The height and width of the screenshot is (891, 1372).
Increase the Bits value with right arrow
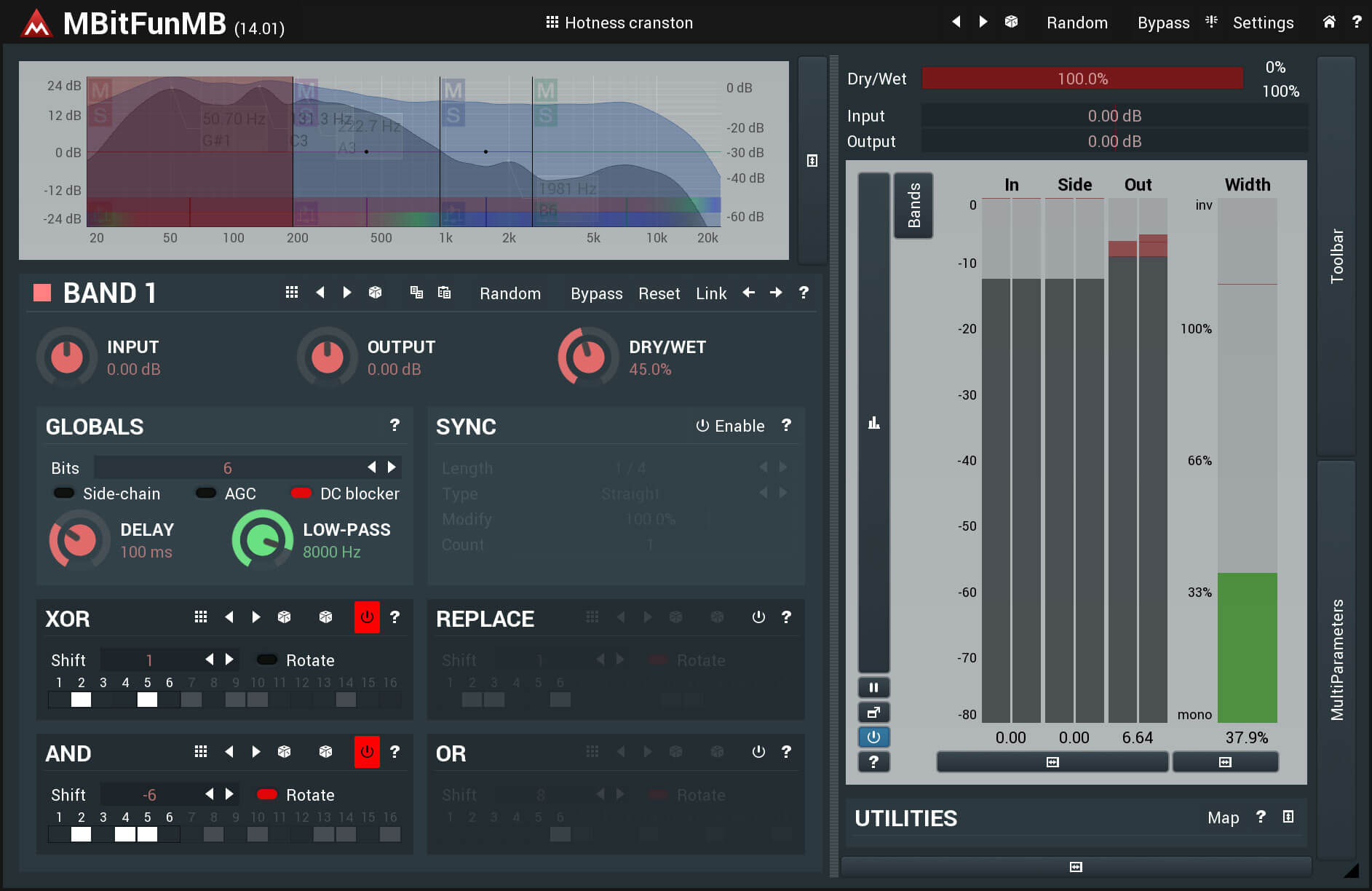click(392, 467)
